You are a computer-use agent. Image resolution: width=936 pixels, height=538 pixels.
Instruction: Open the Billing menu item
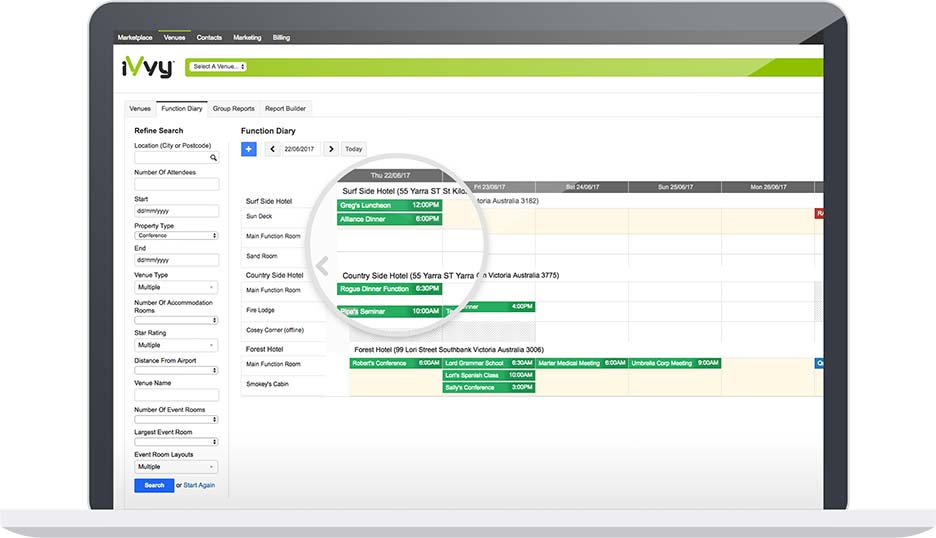coord(281,38)
